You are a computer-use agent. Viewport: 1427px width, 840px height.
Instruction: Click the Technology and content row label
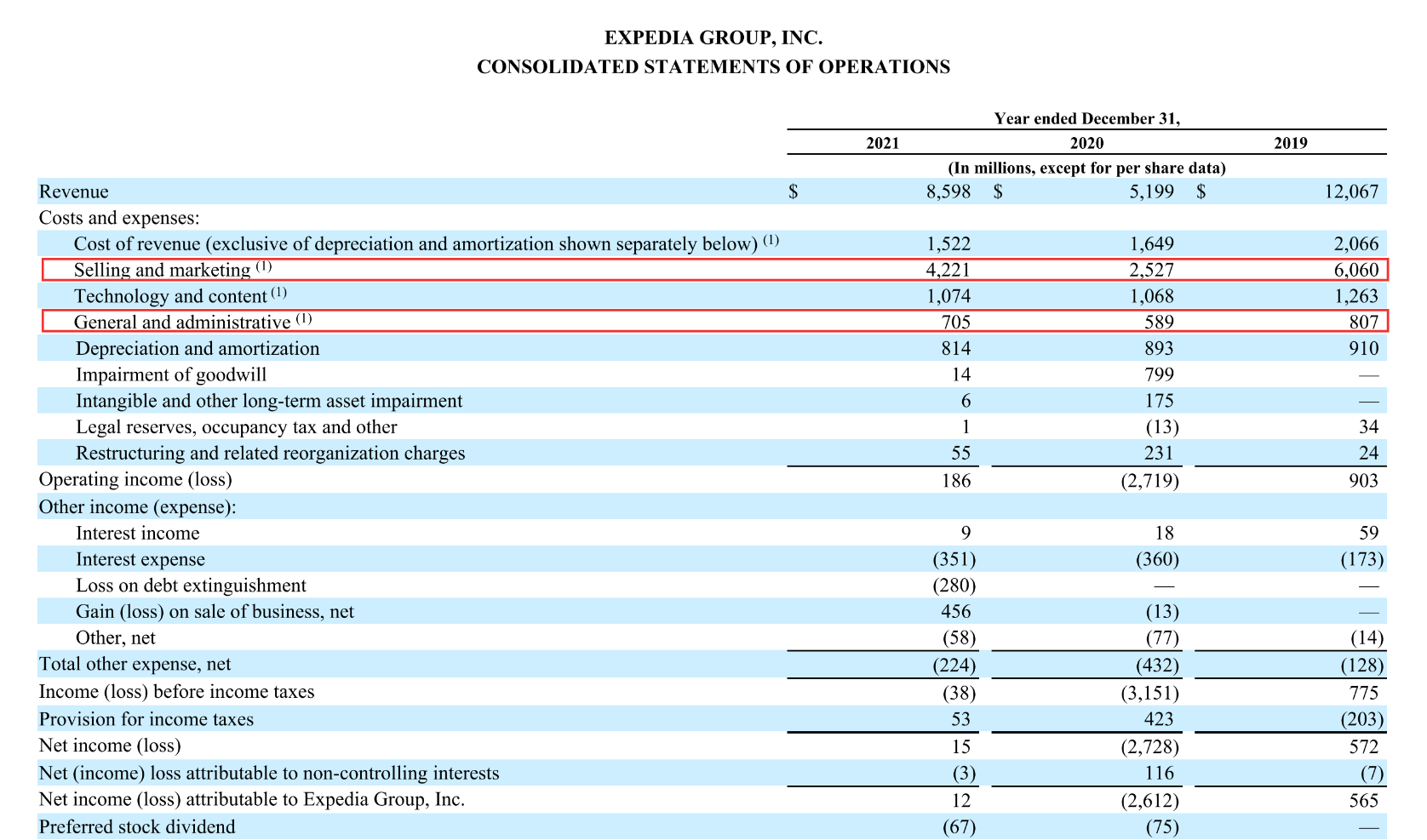click(170, 296)
